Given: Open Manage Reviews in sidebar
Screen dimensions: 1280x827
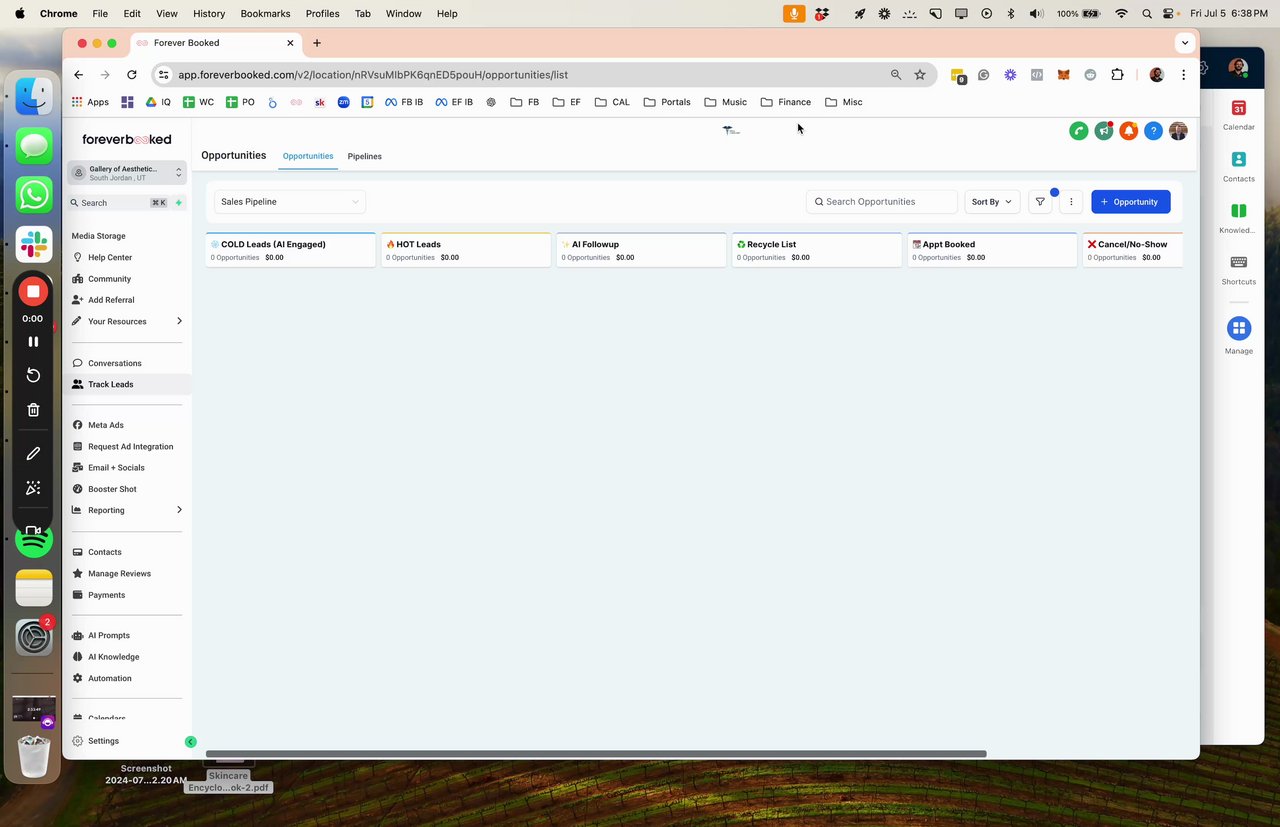Looking at the screenshot, I should [119, 574].
